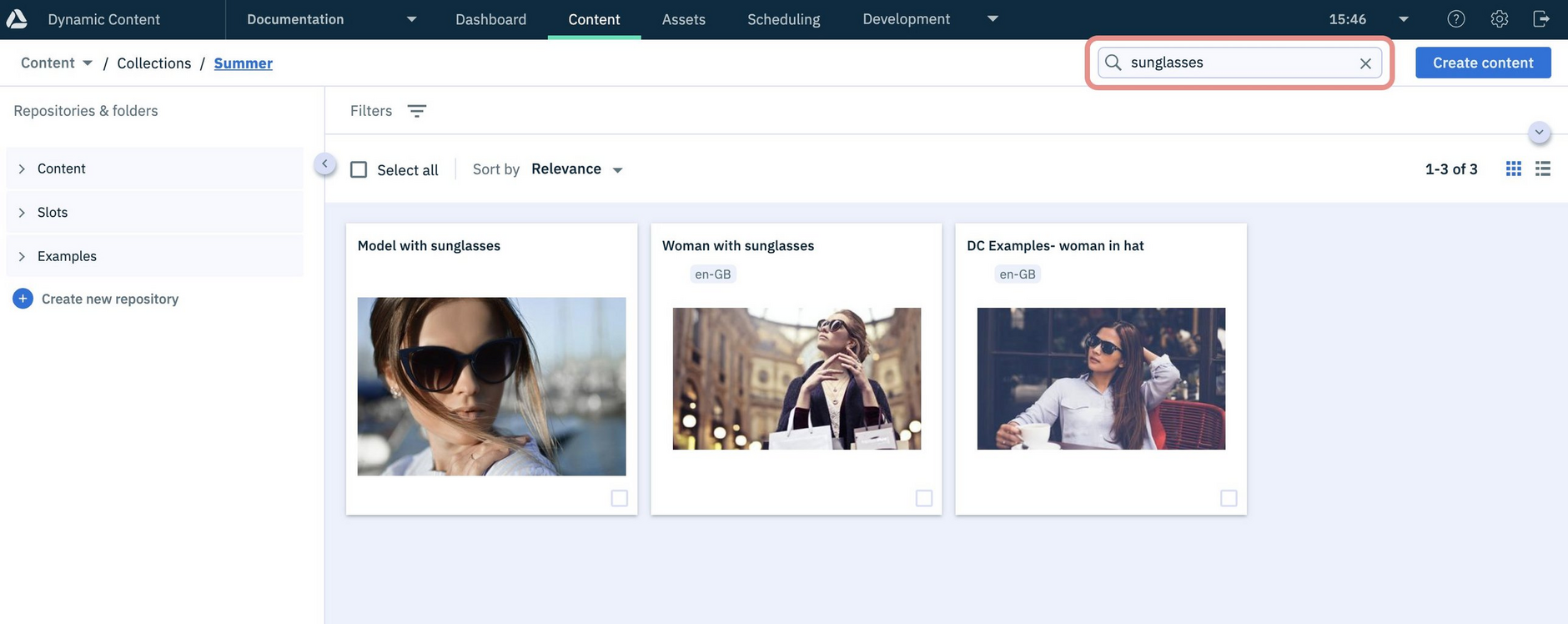Open the Filters icon
This screenshot has width=1568, height=624.
pos(417,111)
